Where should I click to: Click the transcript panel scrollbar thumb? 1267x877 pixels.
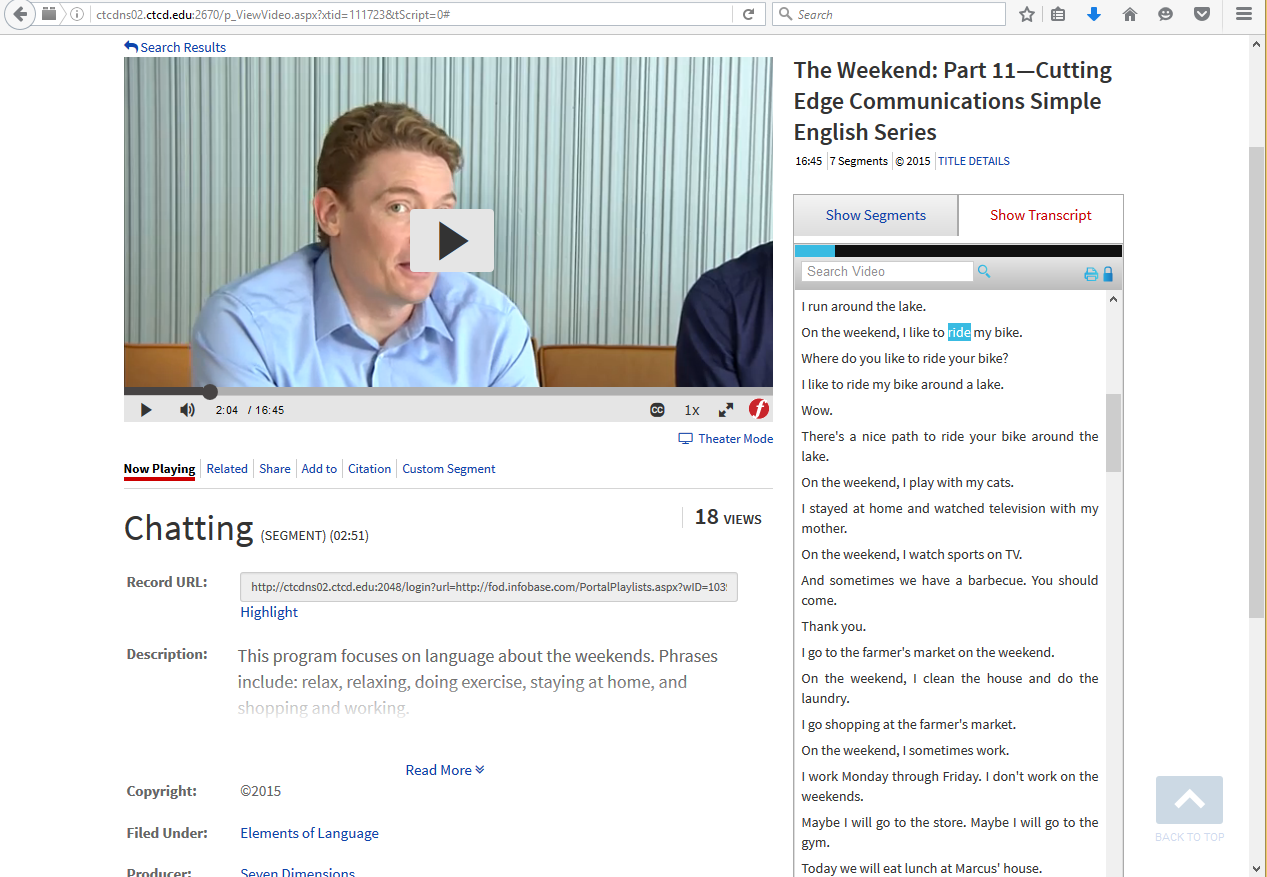[1114, 432]
